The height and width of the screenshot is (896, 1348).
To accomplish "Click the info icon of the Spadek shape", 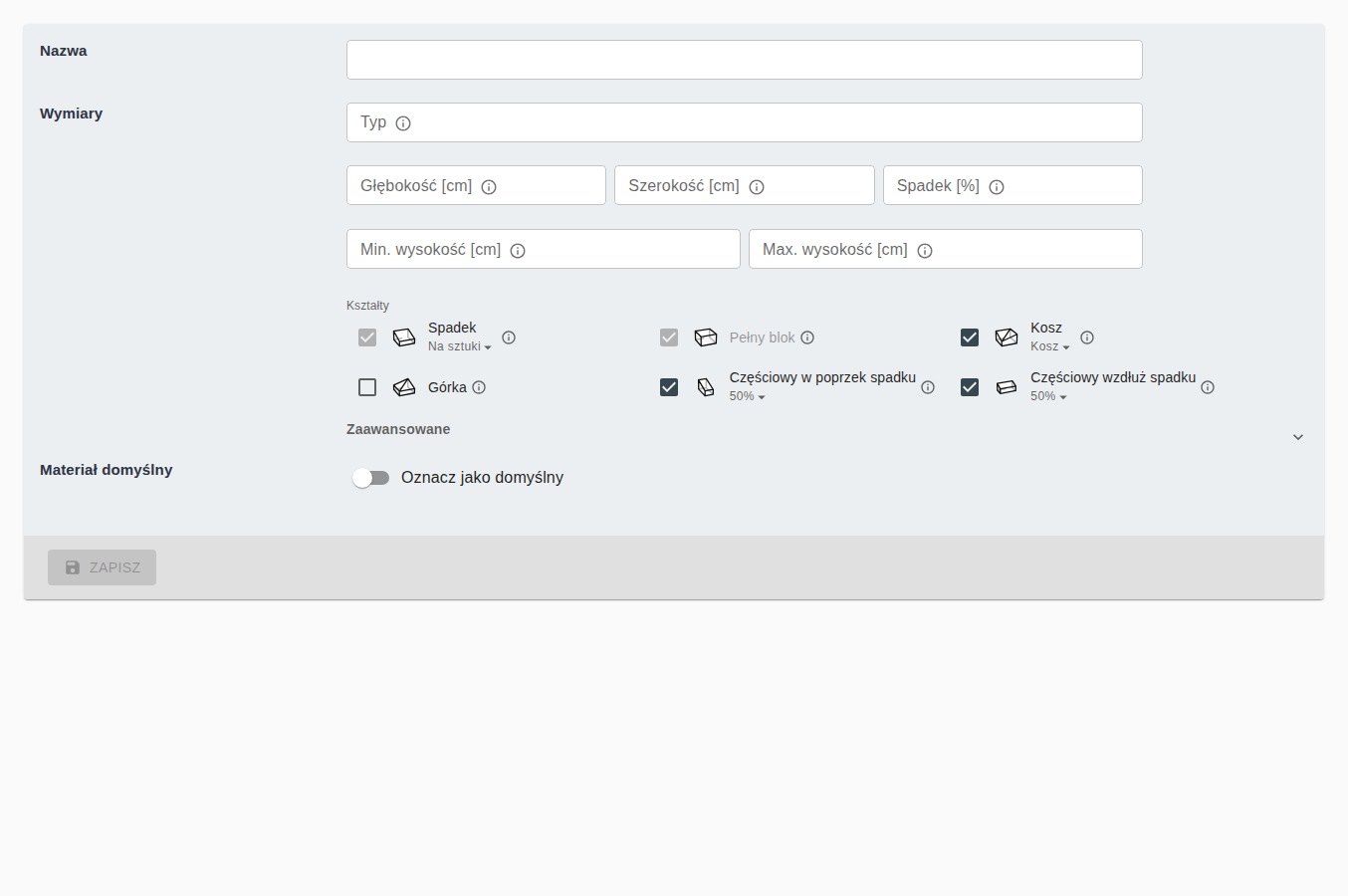I will [509, 337].
